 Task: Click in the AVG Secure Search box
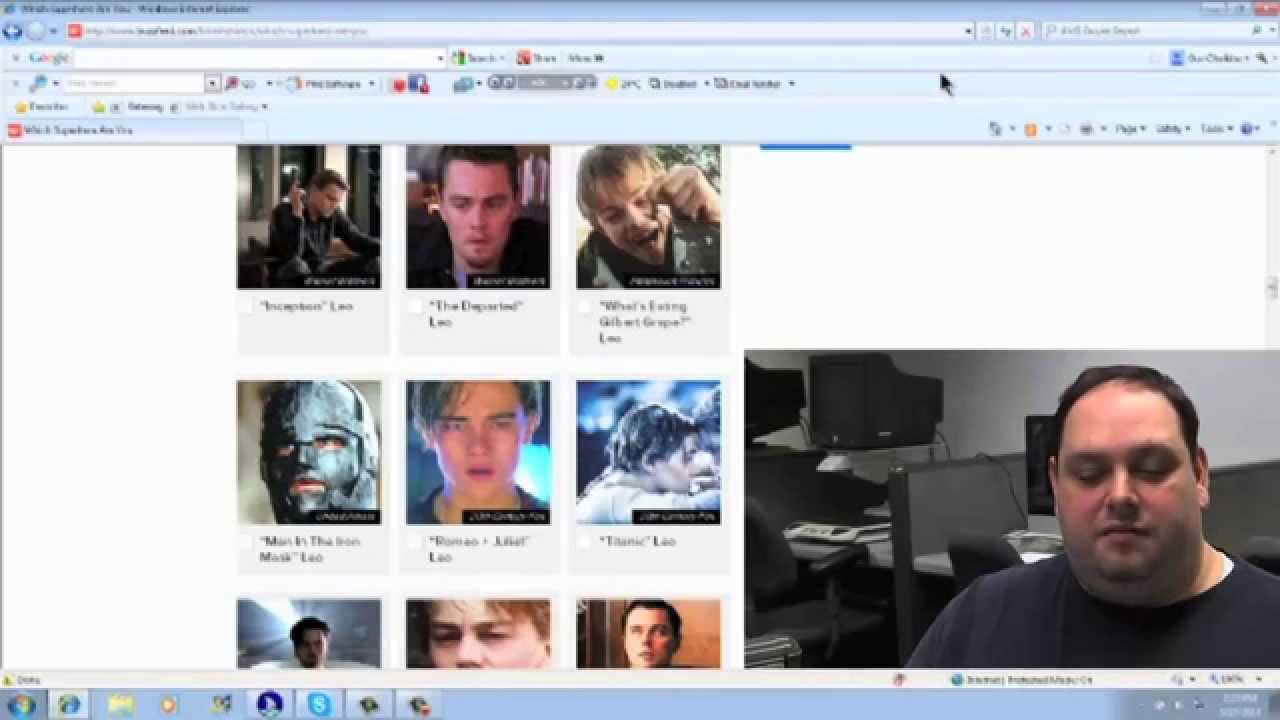coord(1145,31)
